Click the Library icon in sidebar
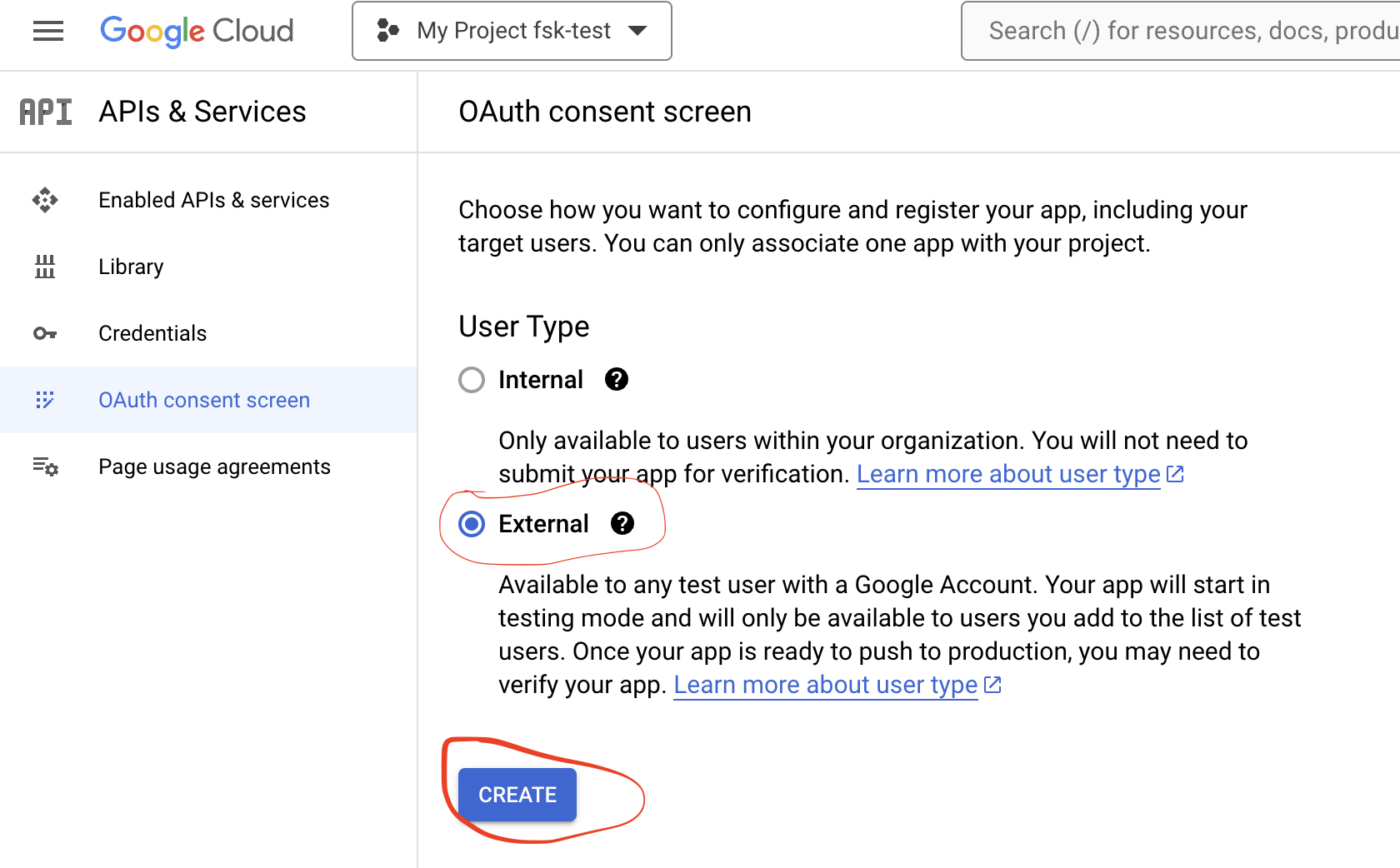The image size is (1400, 868). [x=45, y=267]
